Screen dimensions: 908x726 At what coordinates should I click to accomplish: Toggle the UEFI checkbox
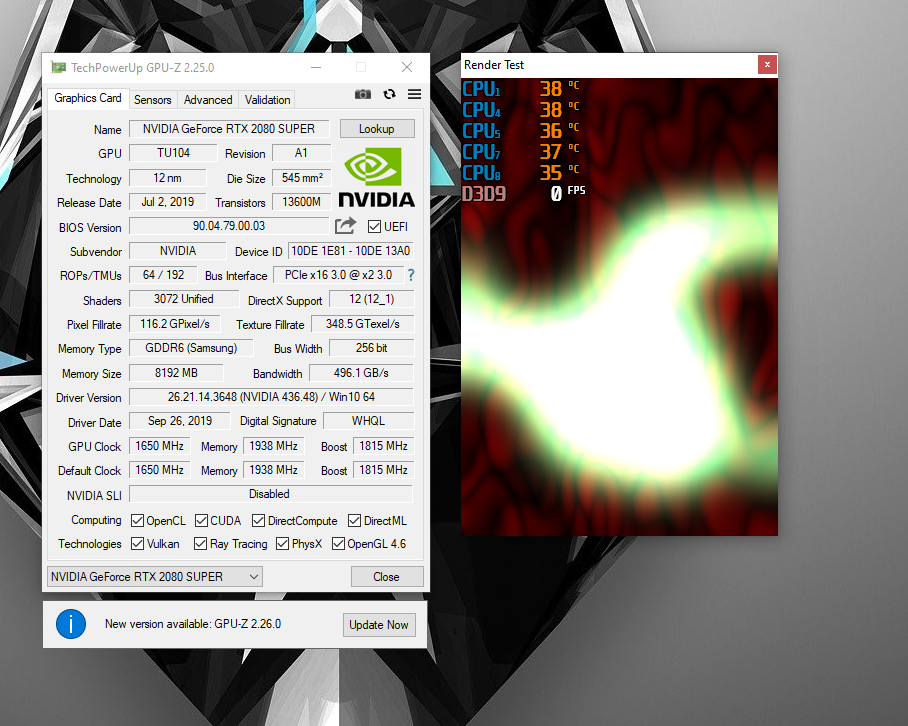tap(374, 226)
